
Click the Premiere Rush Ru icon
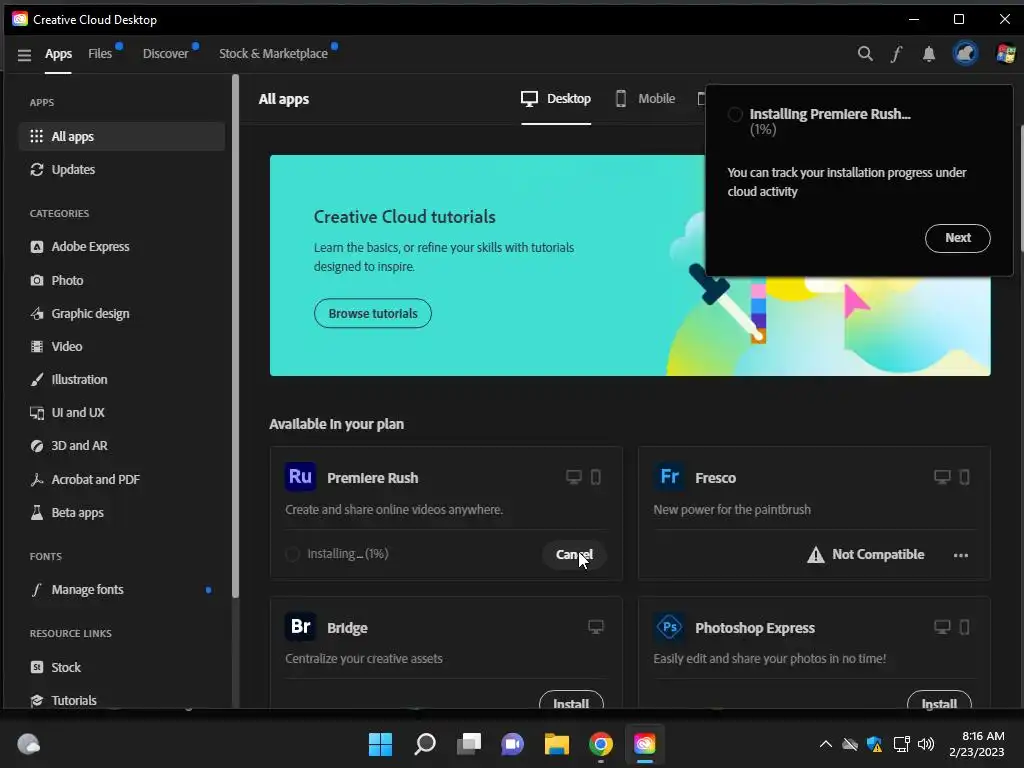(x=300, y=477)
